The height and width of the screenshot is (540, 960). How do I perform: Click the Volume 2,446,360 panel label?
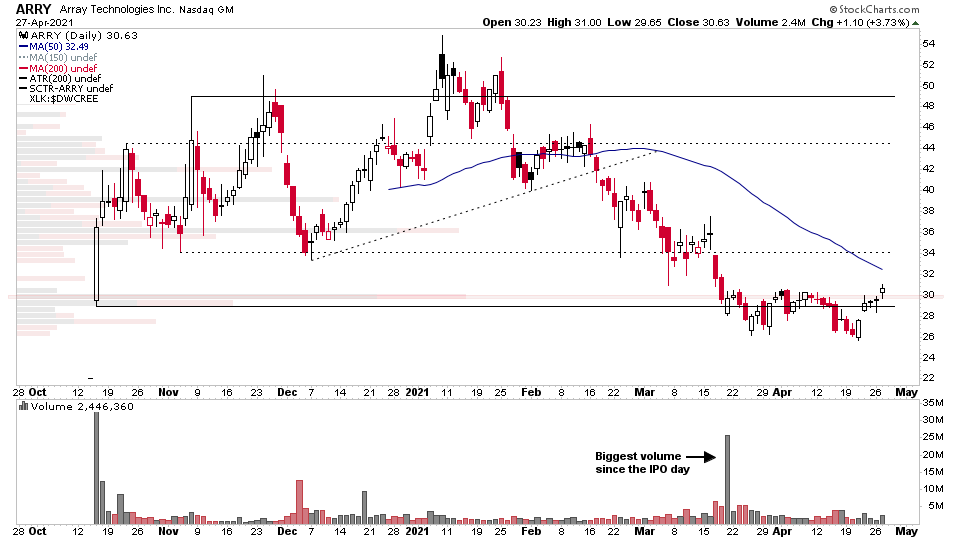click(82, 407)
